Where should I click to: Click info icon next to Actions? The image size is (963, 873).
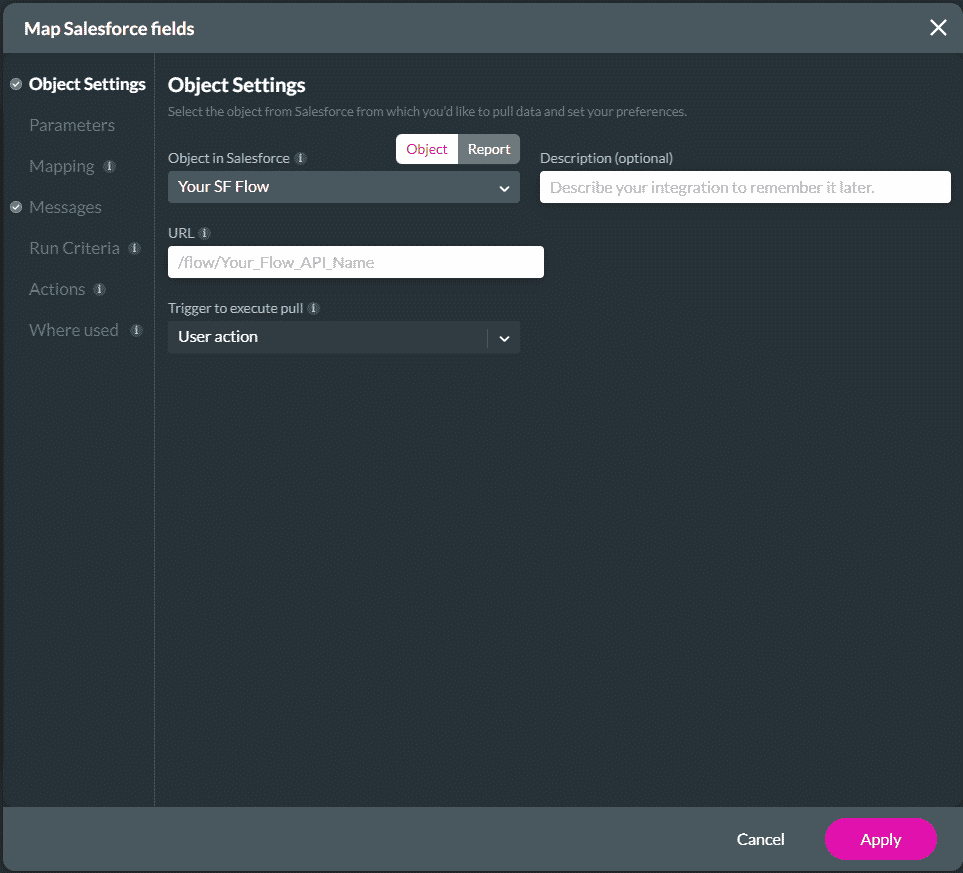[x=99, y=289]
